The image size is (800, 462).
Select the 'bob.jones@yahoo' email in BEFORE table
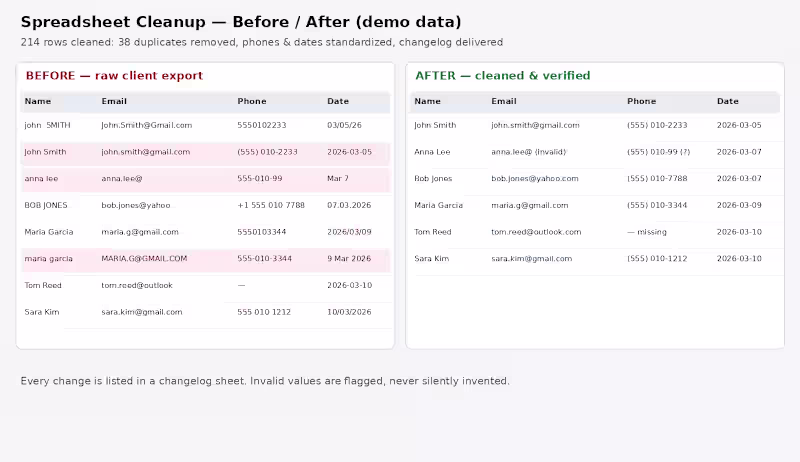click(x=136, y=205)
